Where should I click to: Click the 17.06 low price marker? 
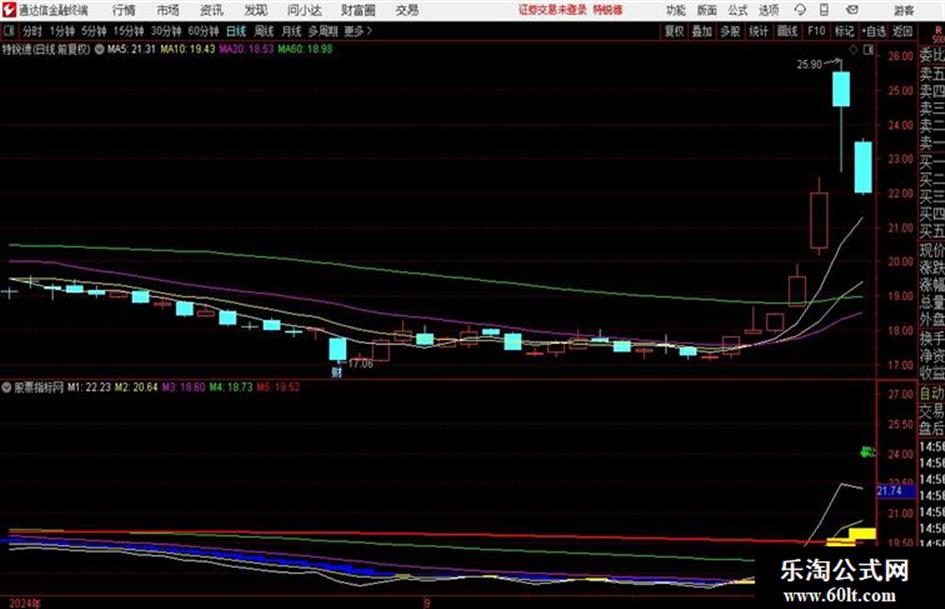(361, 364)
